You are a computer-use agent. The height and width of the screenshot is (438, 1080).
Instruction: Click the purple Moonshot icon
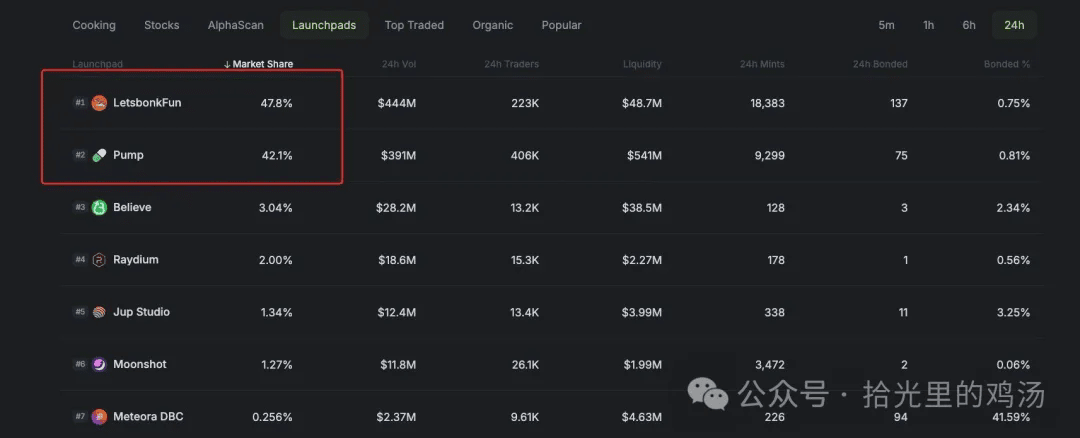pyautogui.click(x=99, y=364)
